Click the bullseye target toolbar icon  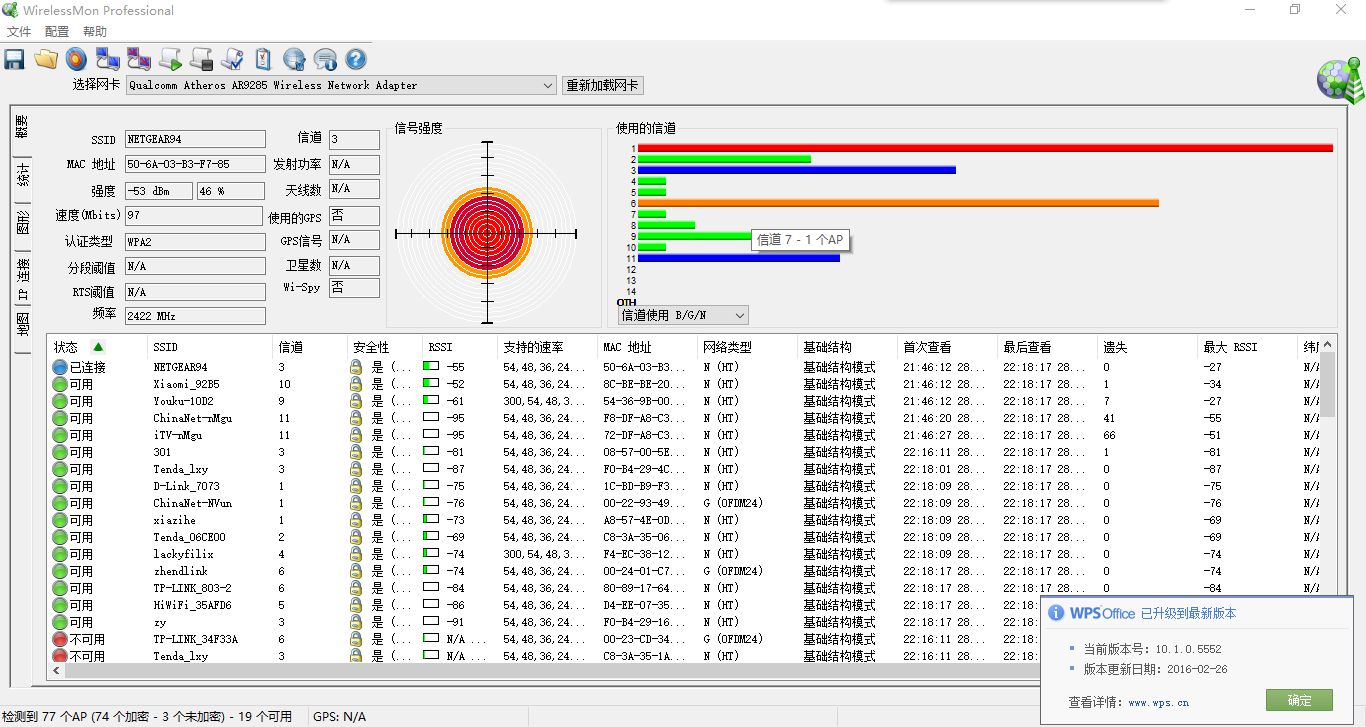[76, 59]
